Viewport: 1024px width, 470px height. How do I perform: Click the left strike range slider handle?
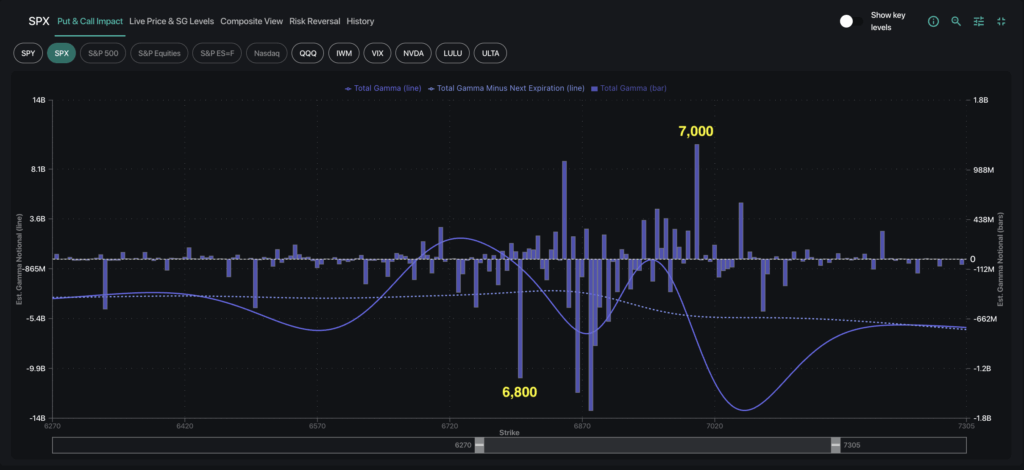pyautogui.click(x=479, y=446)
